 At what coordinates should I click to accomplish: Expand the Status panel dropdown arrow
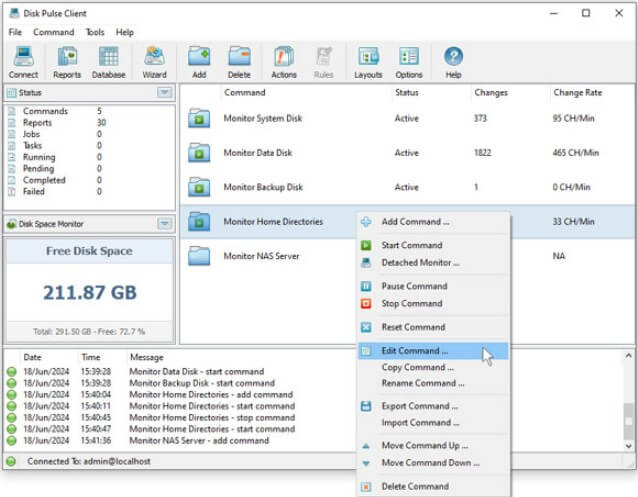[x=164, y=92]
